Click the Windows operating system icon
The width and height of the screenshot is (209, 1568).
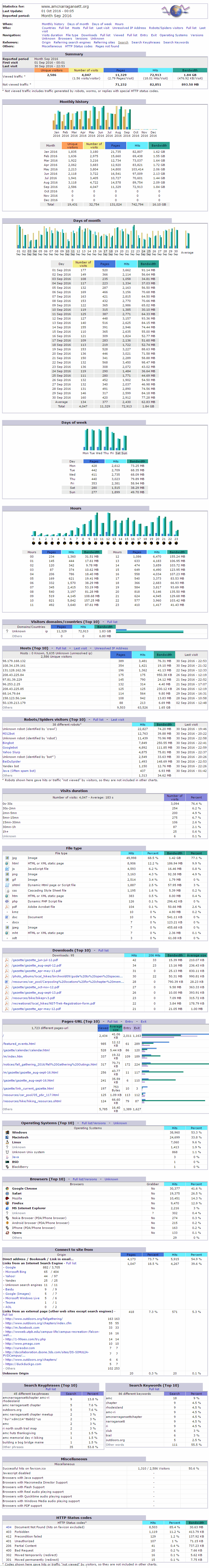[x=6, y=1132]
